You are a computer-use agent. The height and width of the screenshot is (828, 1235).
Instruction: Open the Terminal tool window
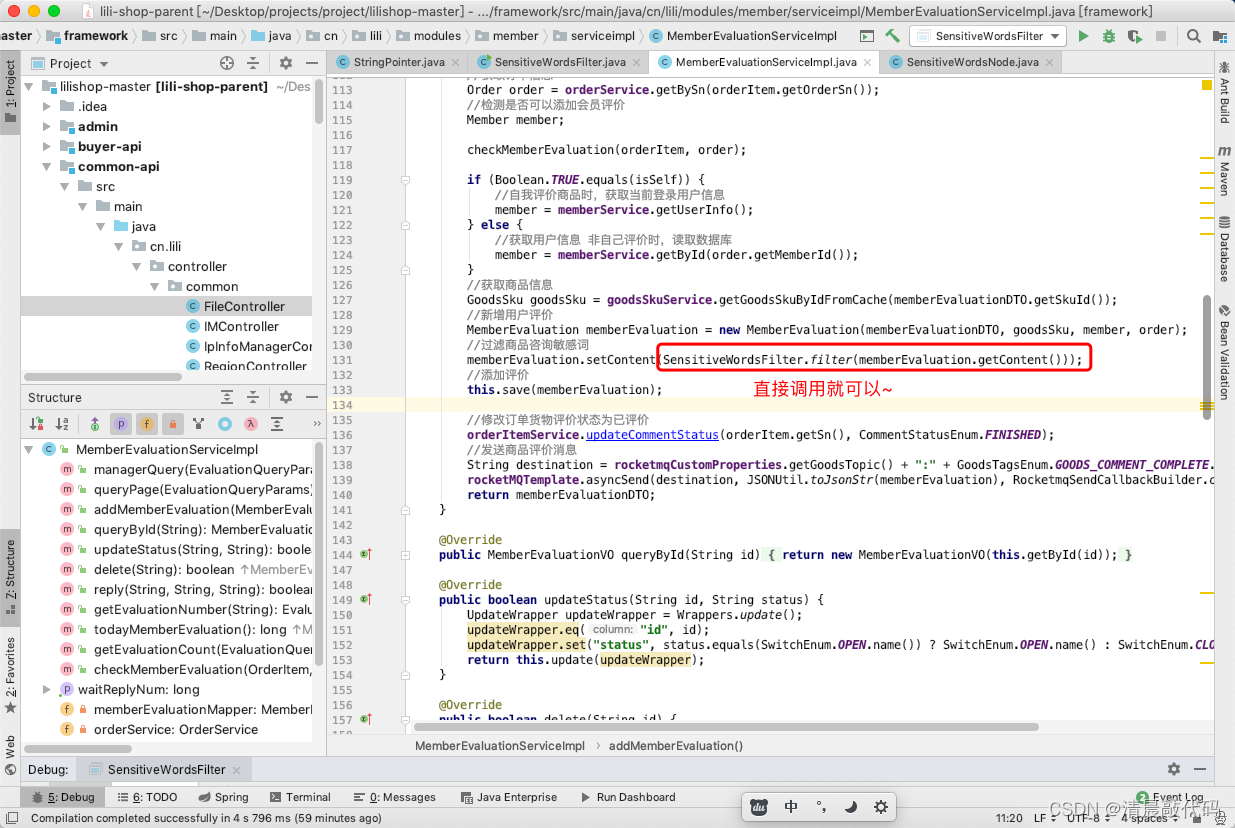pyautogui.click(x=299, y=797)
